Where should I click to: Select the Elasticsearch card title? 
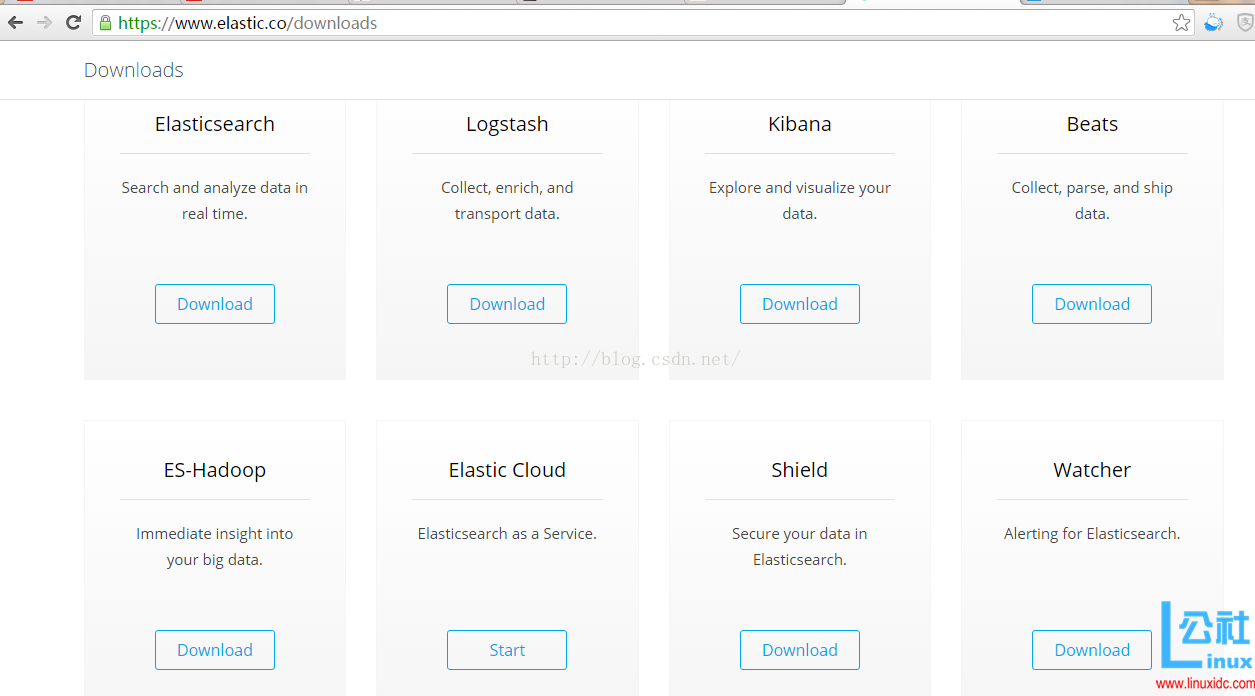click(215, 124)
